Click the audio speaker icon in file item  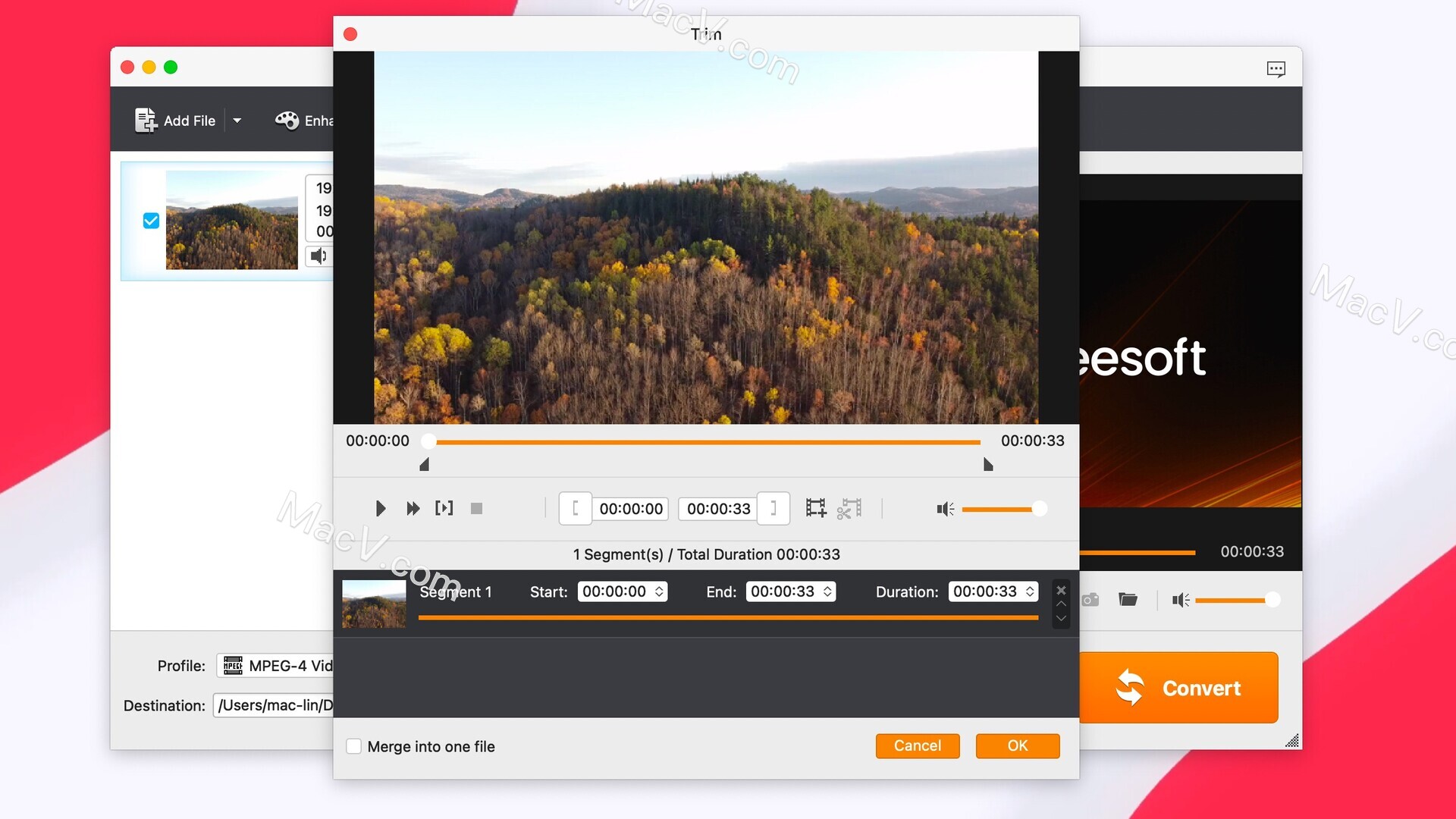coord(318,256)
